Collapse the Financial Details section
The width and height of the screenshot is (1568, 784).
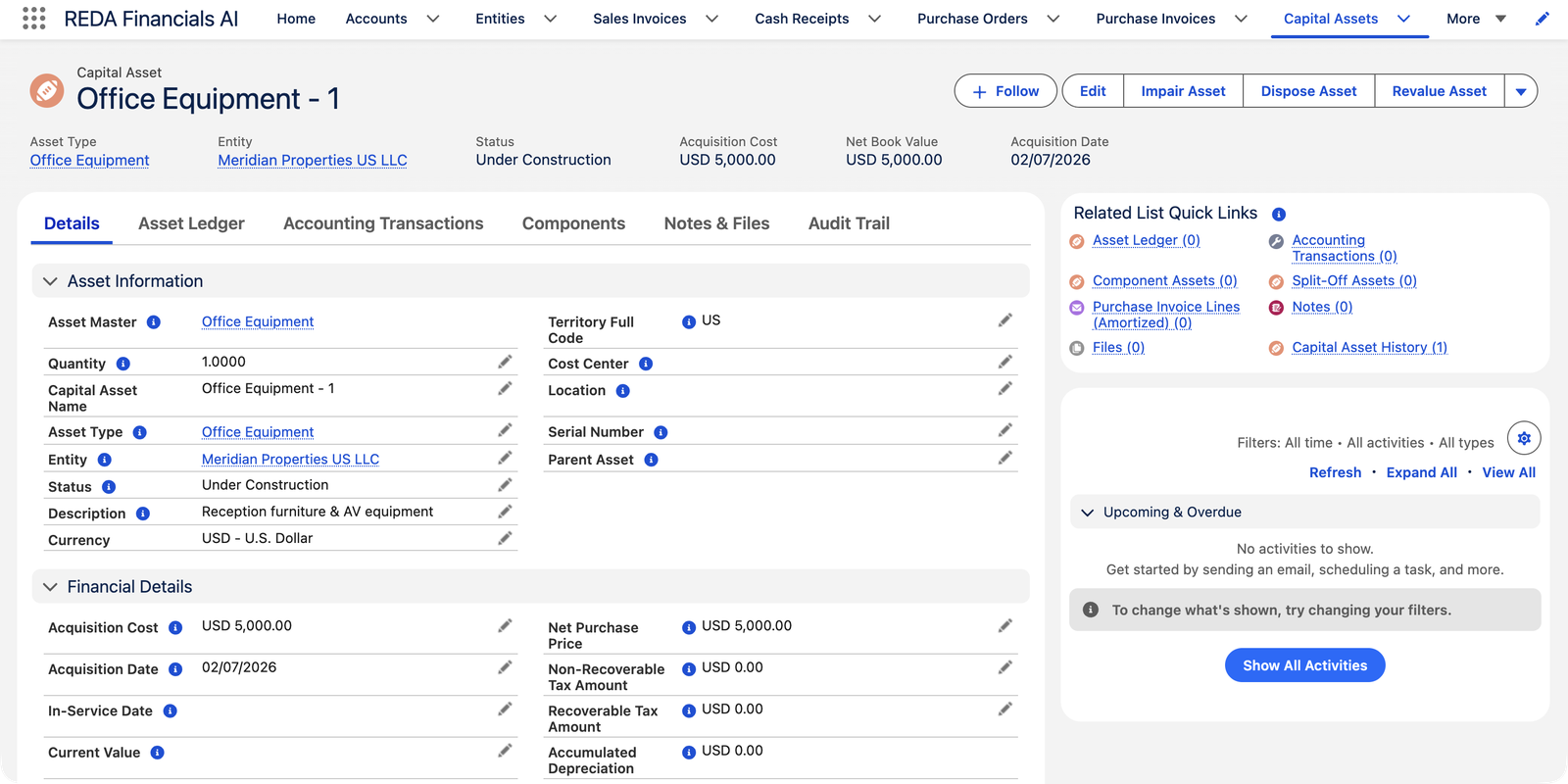tap(50, 587)
